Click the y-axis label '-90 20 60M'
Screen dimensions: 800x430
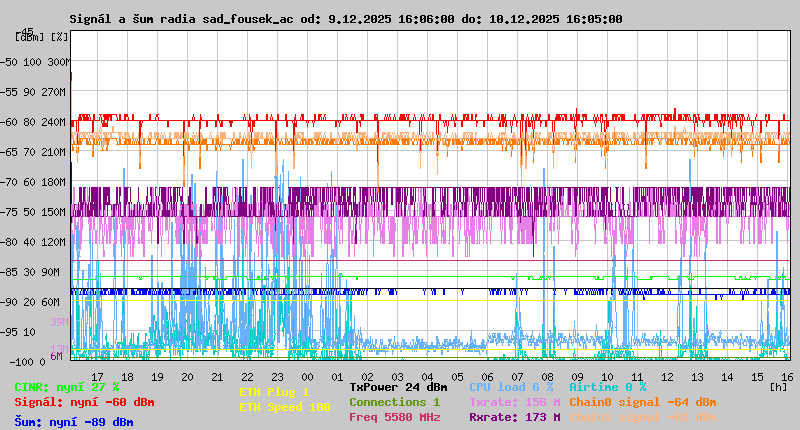30,302
